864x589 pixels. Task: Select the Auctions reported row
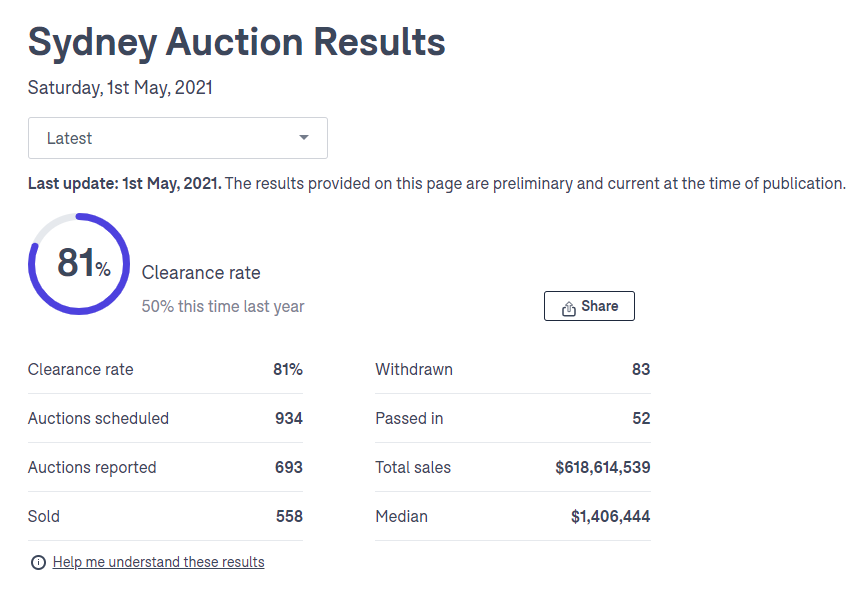click(165, 467)
